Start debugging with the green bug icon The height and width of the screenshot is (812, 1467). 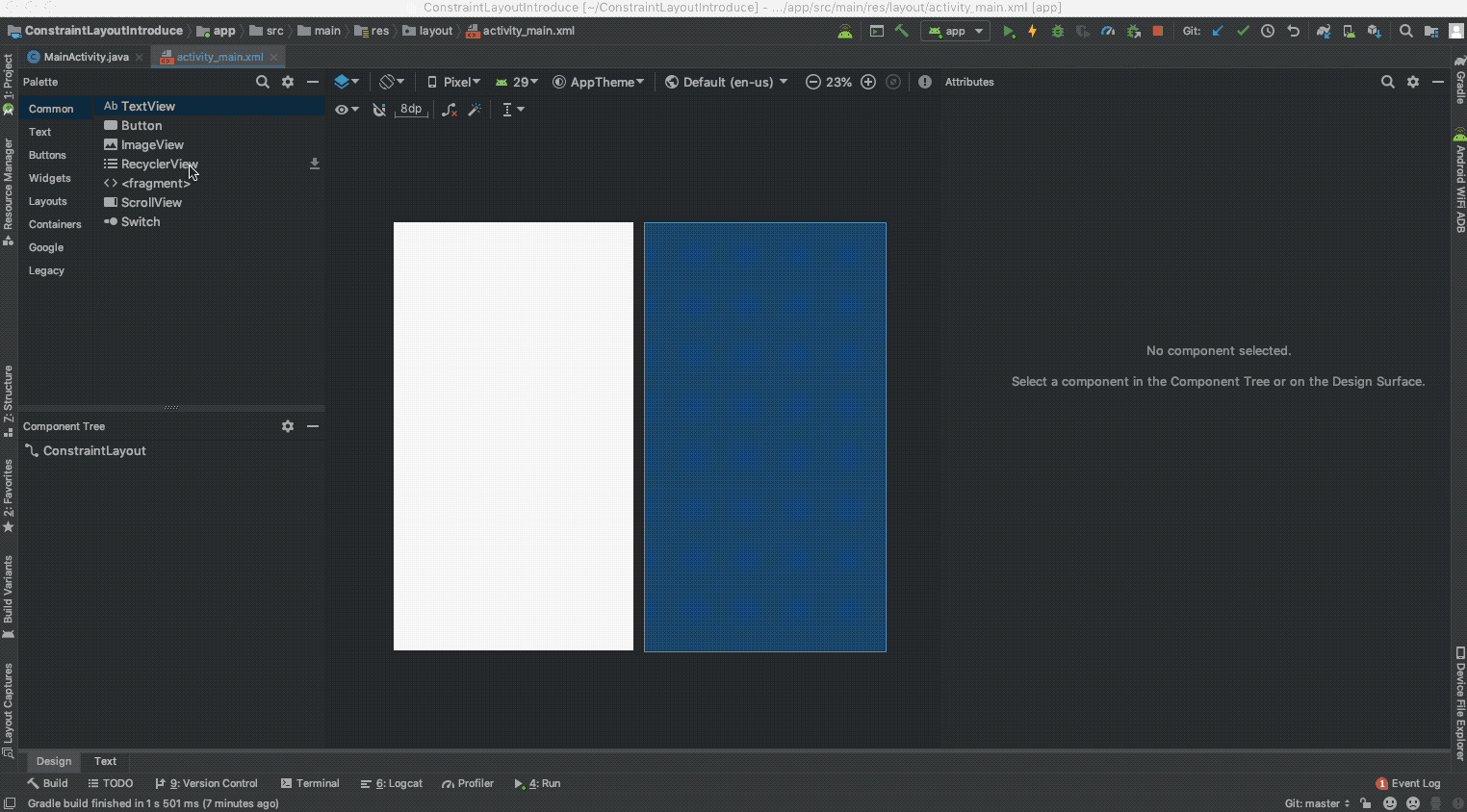point(1058,31)
